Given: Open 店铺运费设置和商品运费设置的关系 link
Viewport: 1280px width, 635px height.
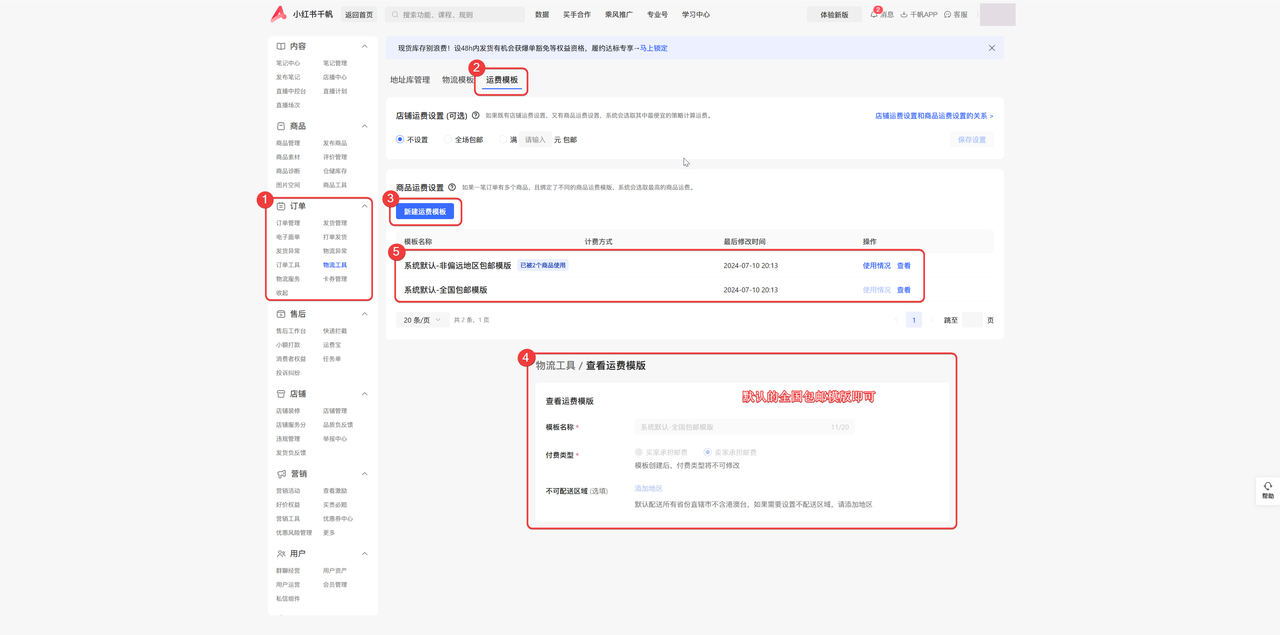Looking at the screenshot, I should (x=933, y=116).
